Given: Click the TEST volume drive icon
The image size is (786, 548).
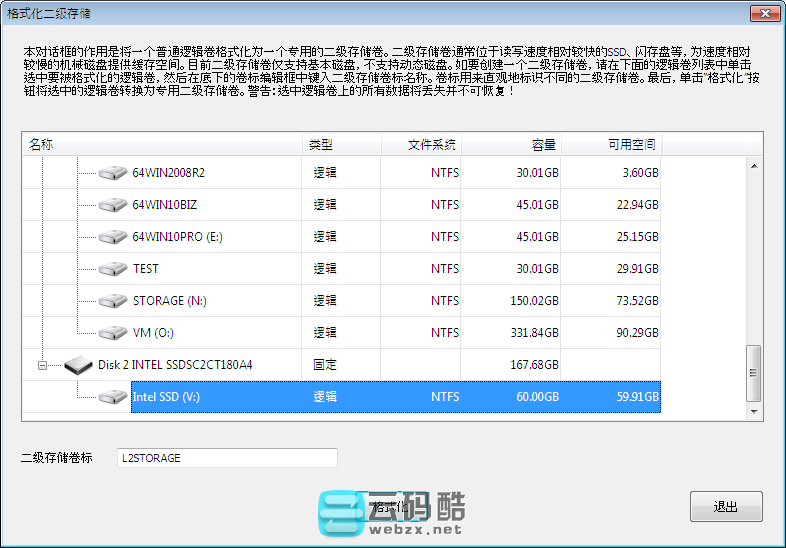Looking at the screenshot, I should click(113, 269).
